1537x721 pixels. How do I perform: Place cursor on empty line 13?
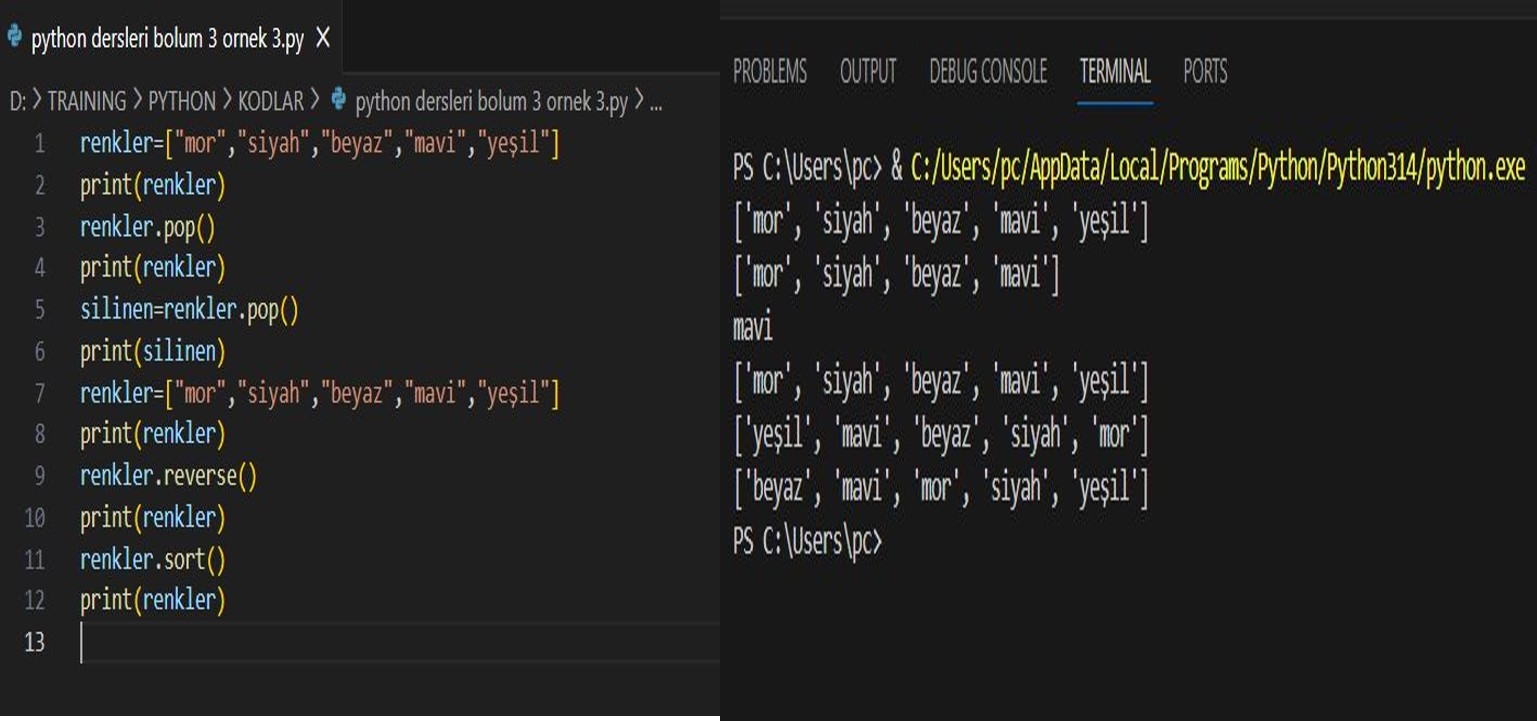tap(300, 642)
